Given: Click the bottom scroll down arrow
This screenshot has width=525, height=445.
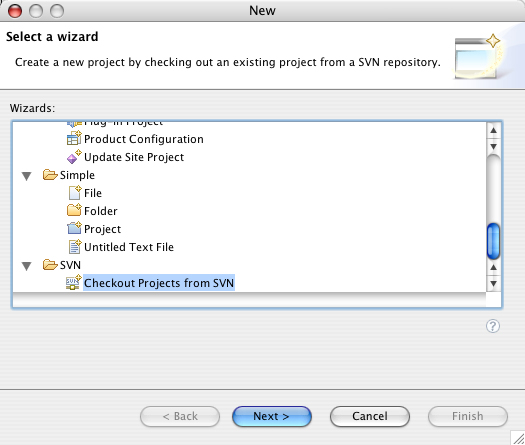Looking at the screenshot, I should pos(494,284).
